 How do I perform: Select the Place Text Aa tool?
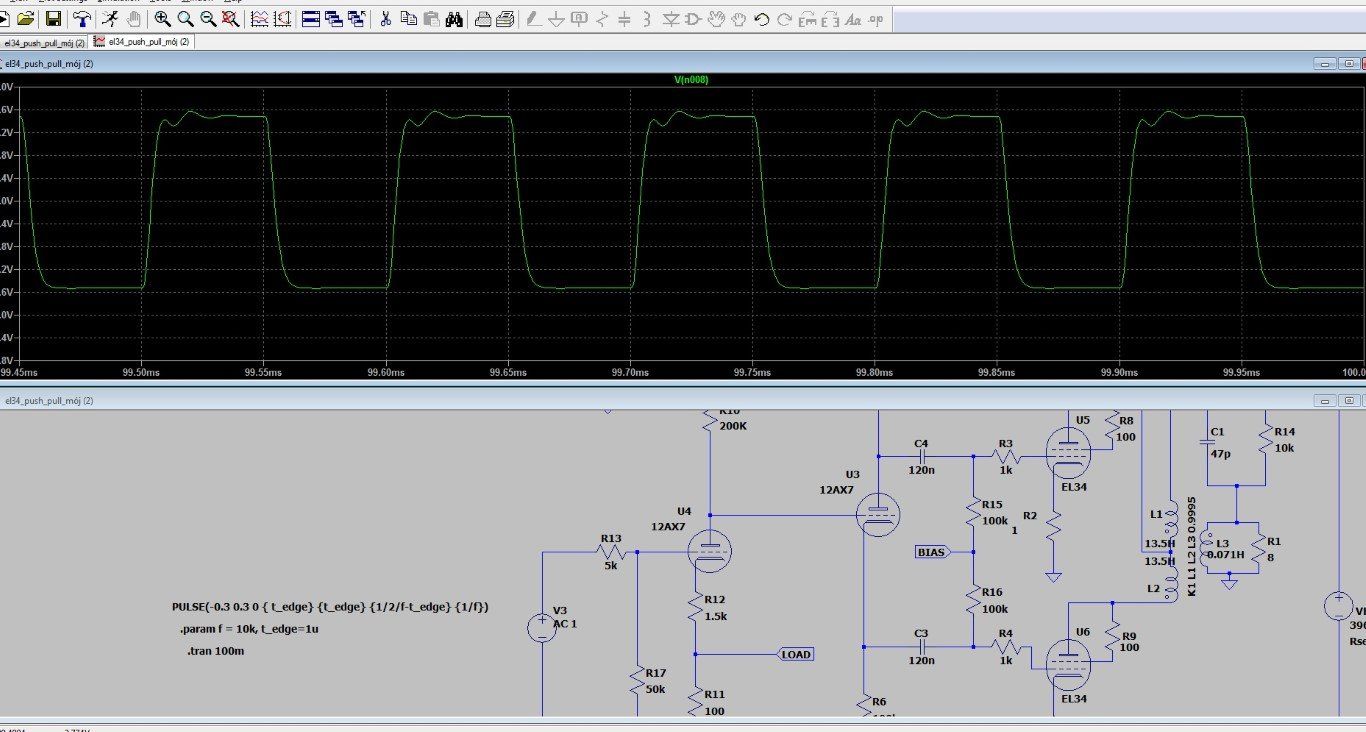point(853,19)
